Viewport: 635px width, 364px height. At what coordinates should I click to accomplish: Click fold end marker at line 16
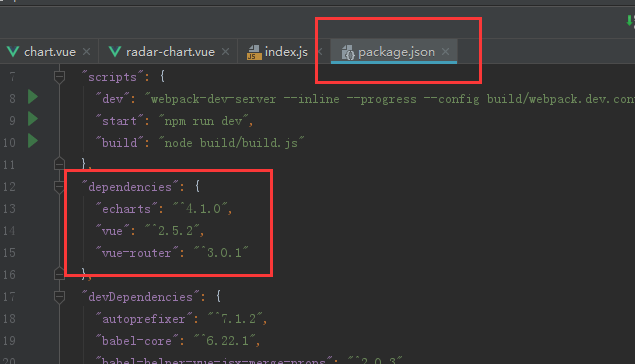click(59, 274)
